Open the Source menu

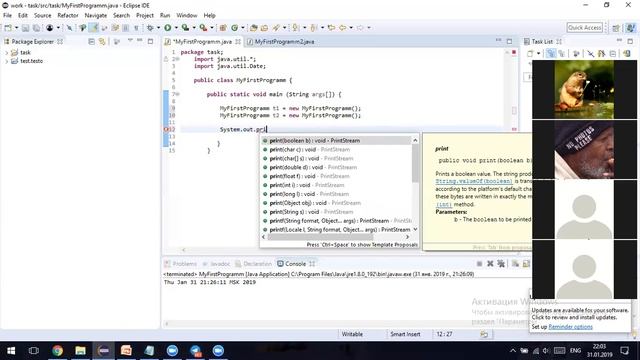pos(42,16)
